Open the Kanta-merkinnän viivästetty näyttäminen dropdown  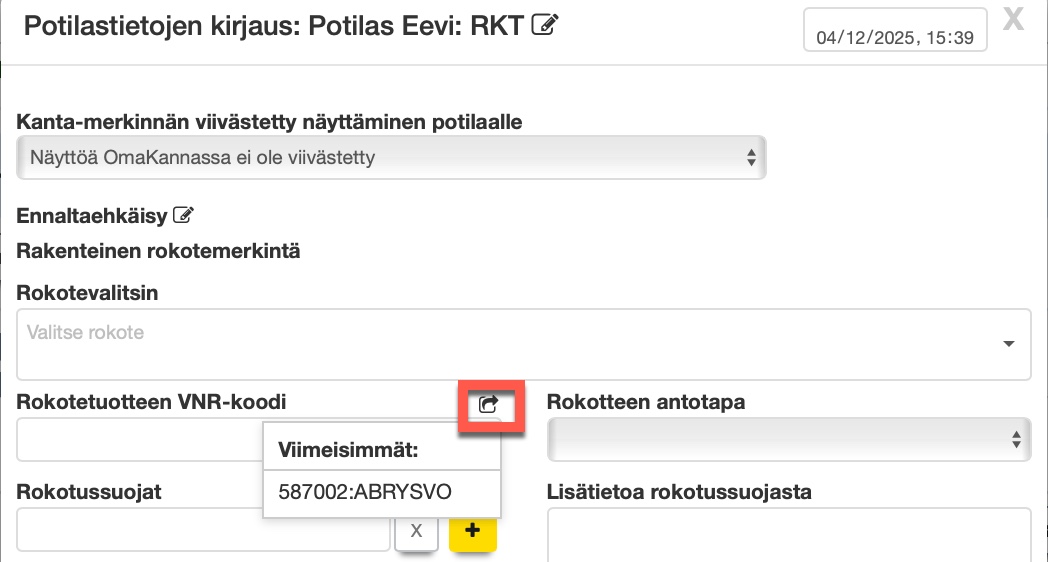(x=391, y=157)
